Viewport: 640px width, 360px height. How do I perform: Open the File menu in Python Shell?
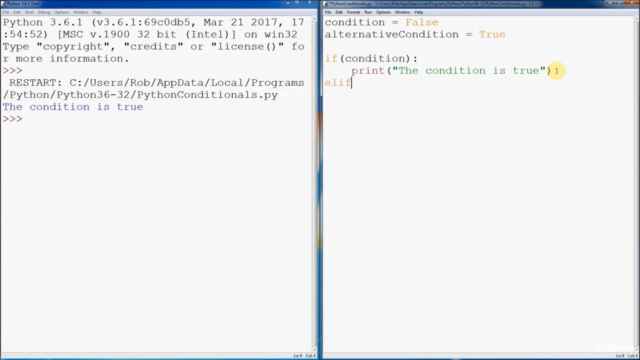click(6, 12)
